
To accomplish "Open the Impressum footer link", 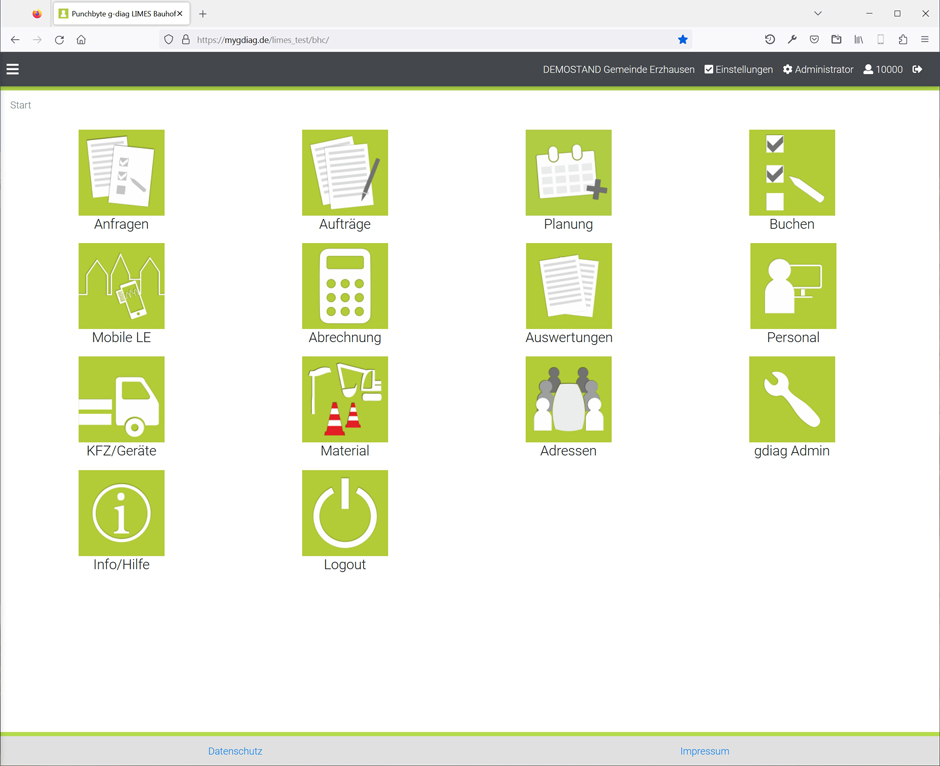I will pyautogui.click(x=704, y=751).
